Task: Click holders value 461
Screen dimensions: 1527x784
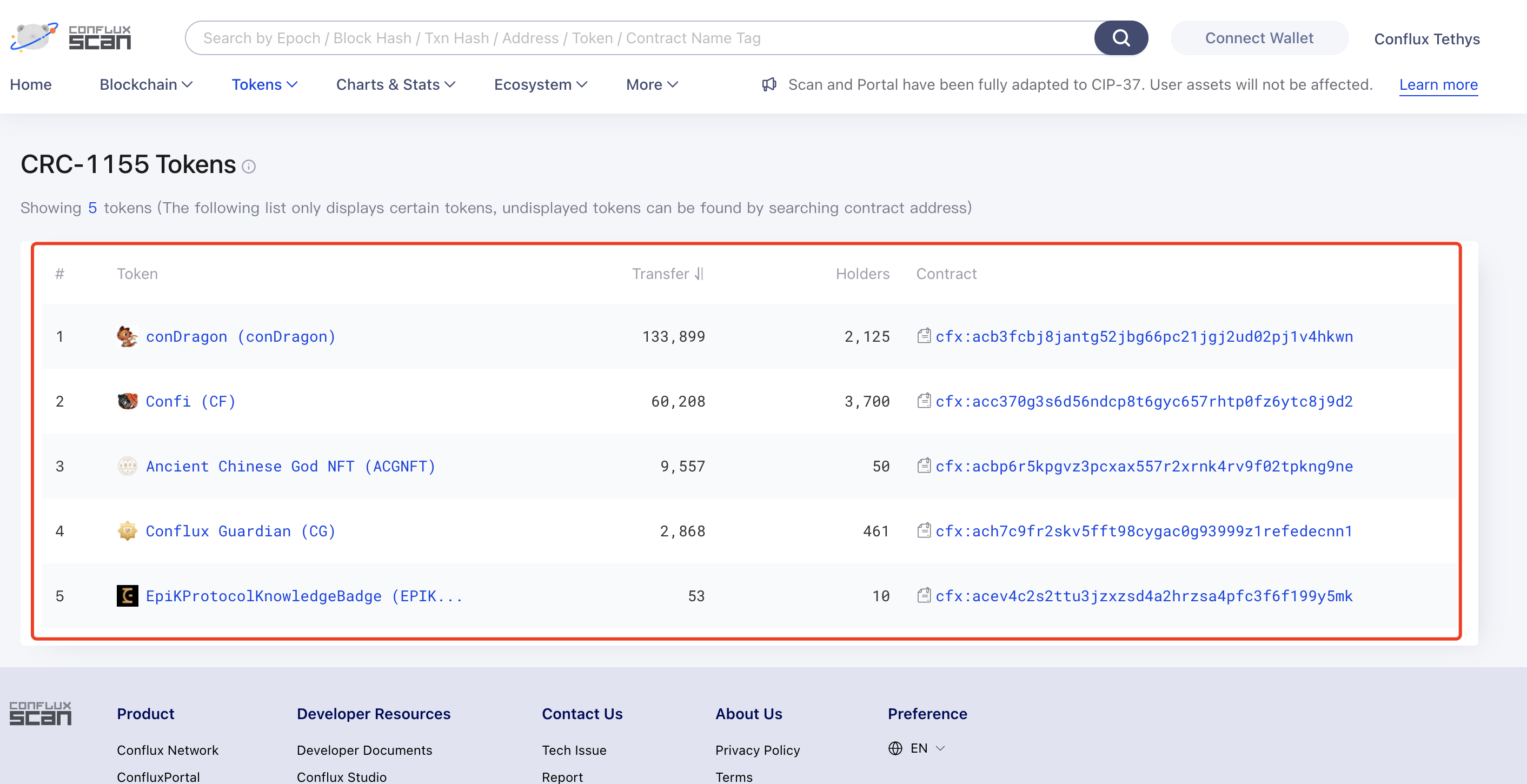Action: pyautogui.click(x=876, y=531)
